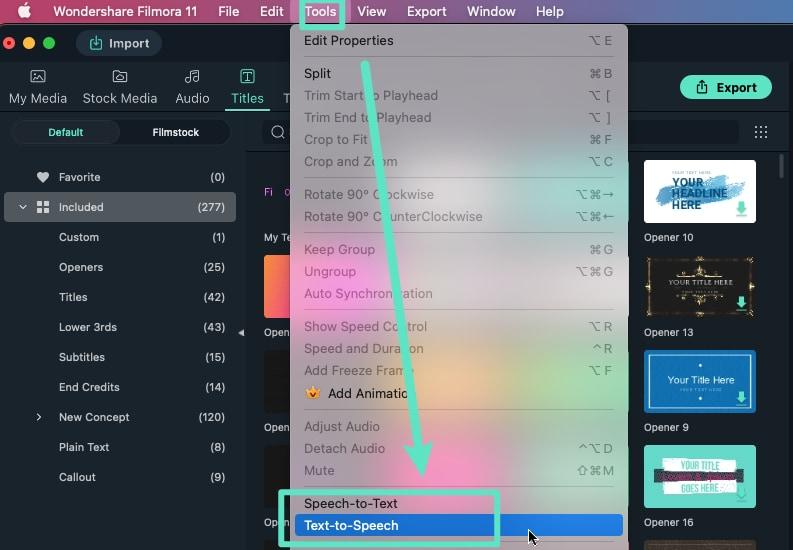This screenshot has height=550, width=793.
Task: Click the Opener 10 label
Action: click(x=669, y=237)
